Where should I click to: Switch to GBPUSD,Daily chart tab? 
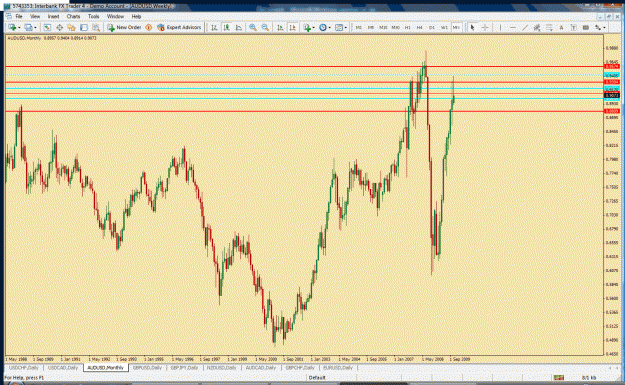click(147, 367)
